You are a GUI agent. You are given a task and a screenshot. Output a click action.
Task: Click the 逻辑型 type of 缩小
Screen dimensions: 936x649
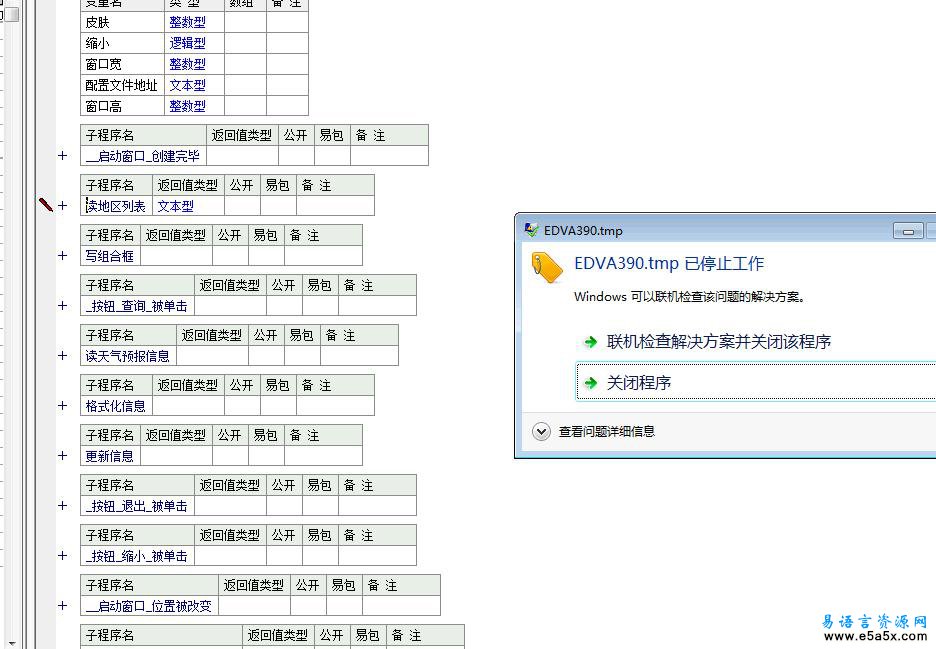(187, 44)
